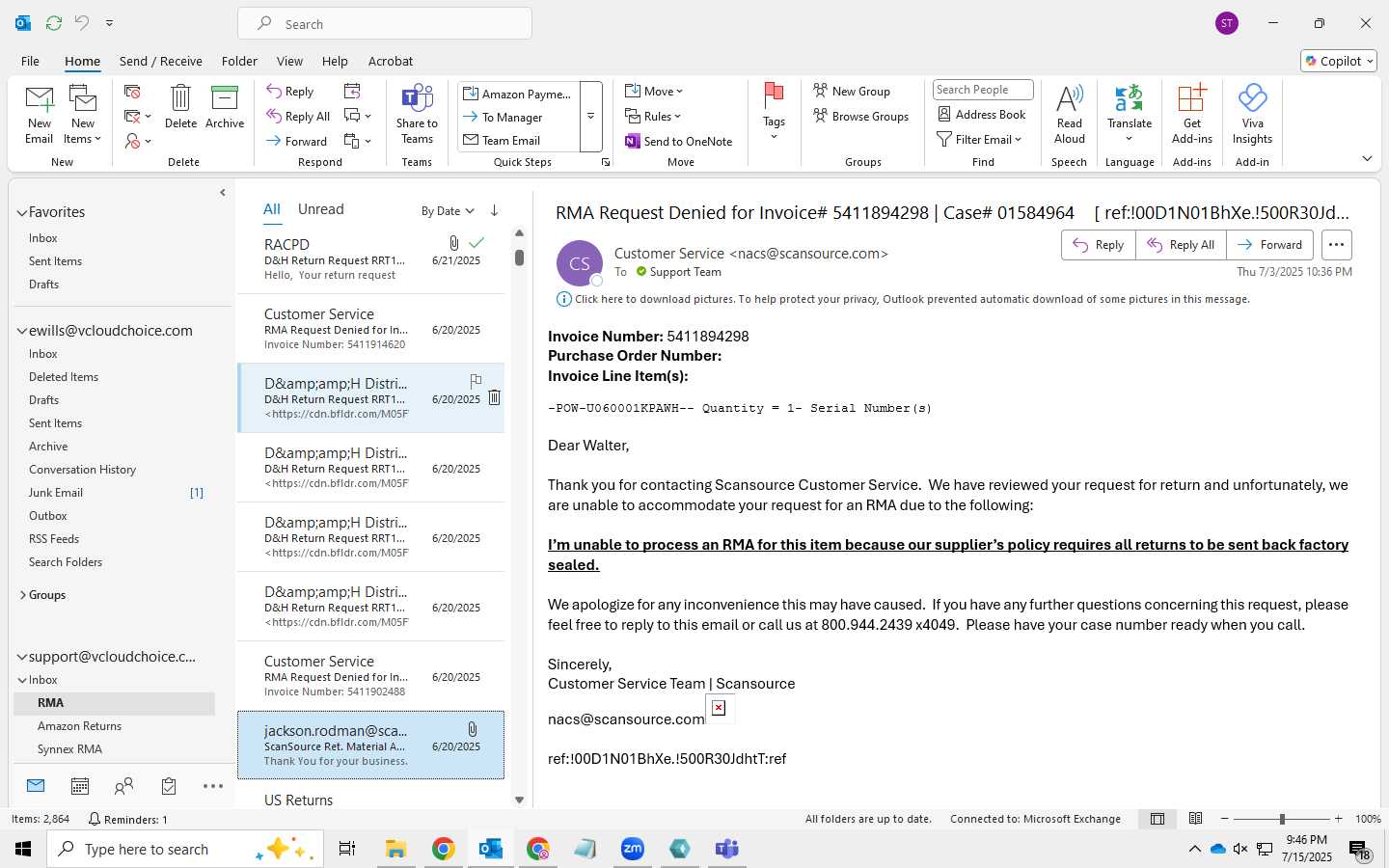Open Zoom from the taskbar

(x=633, y=849)
